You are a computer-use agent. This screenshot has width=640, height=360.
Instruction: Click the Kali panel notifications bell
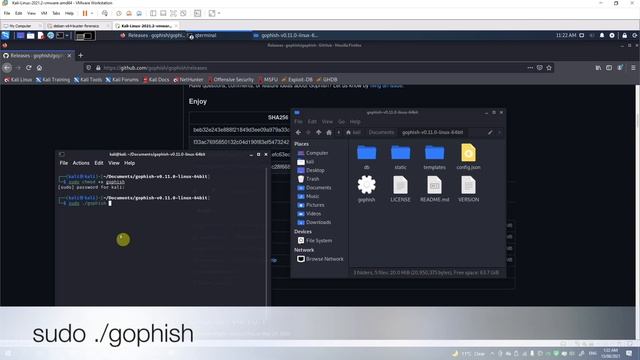602,36
